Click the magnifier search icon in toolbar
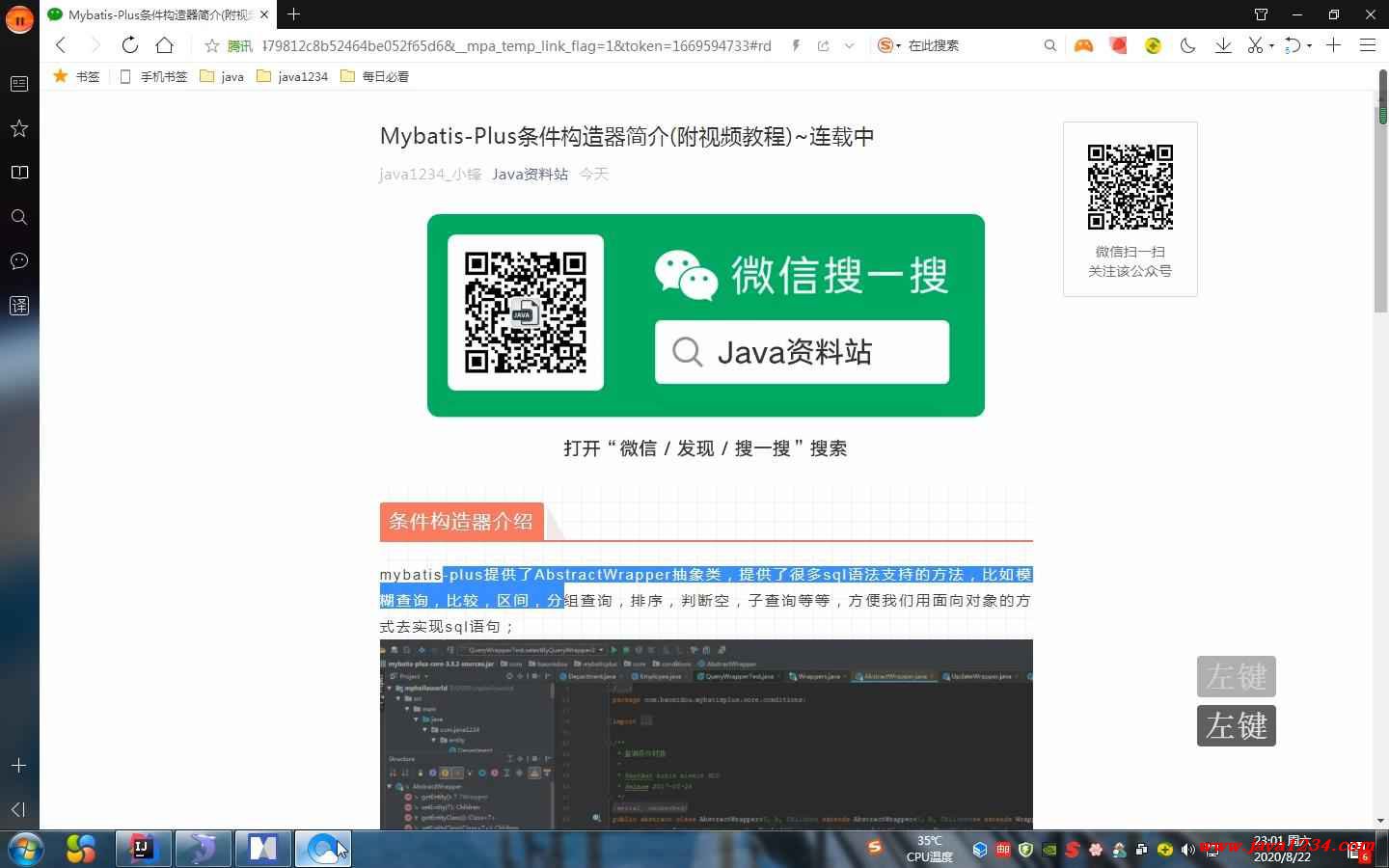Screen dimensions: 1389x868 tap(1049, 45)
